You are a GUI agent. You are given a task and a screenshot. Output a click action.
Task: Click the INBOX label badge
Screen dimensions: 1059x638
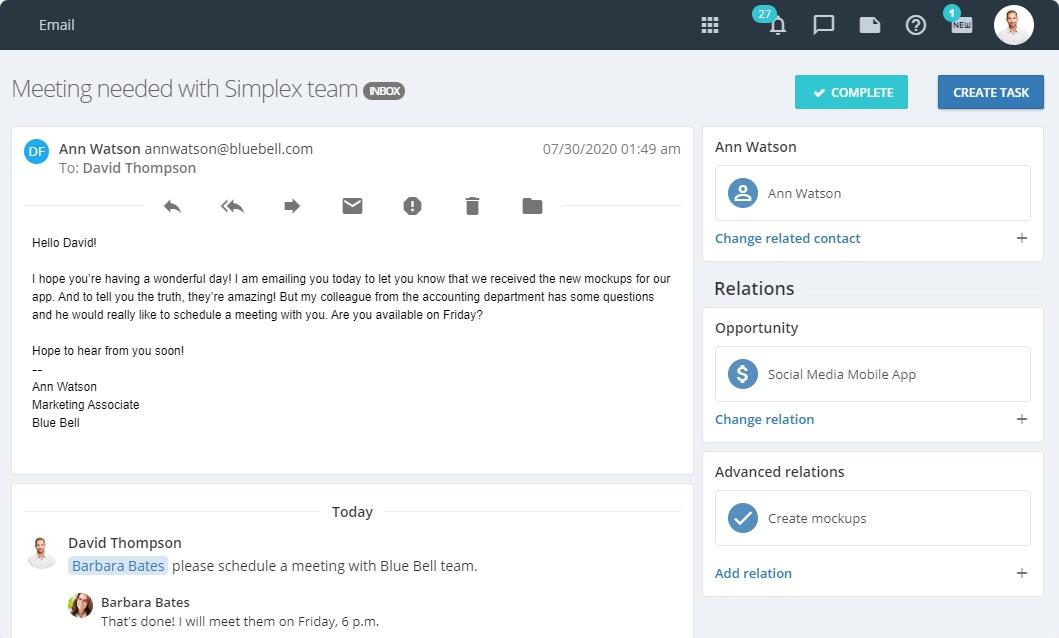384,90
